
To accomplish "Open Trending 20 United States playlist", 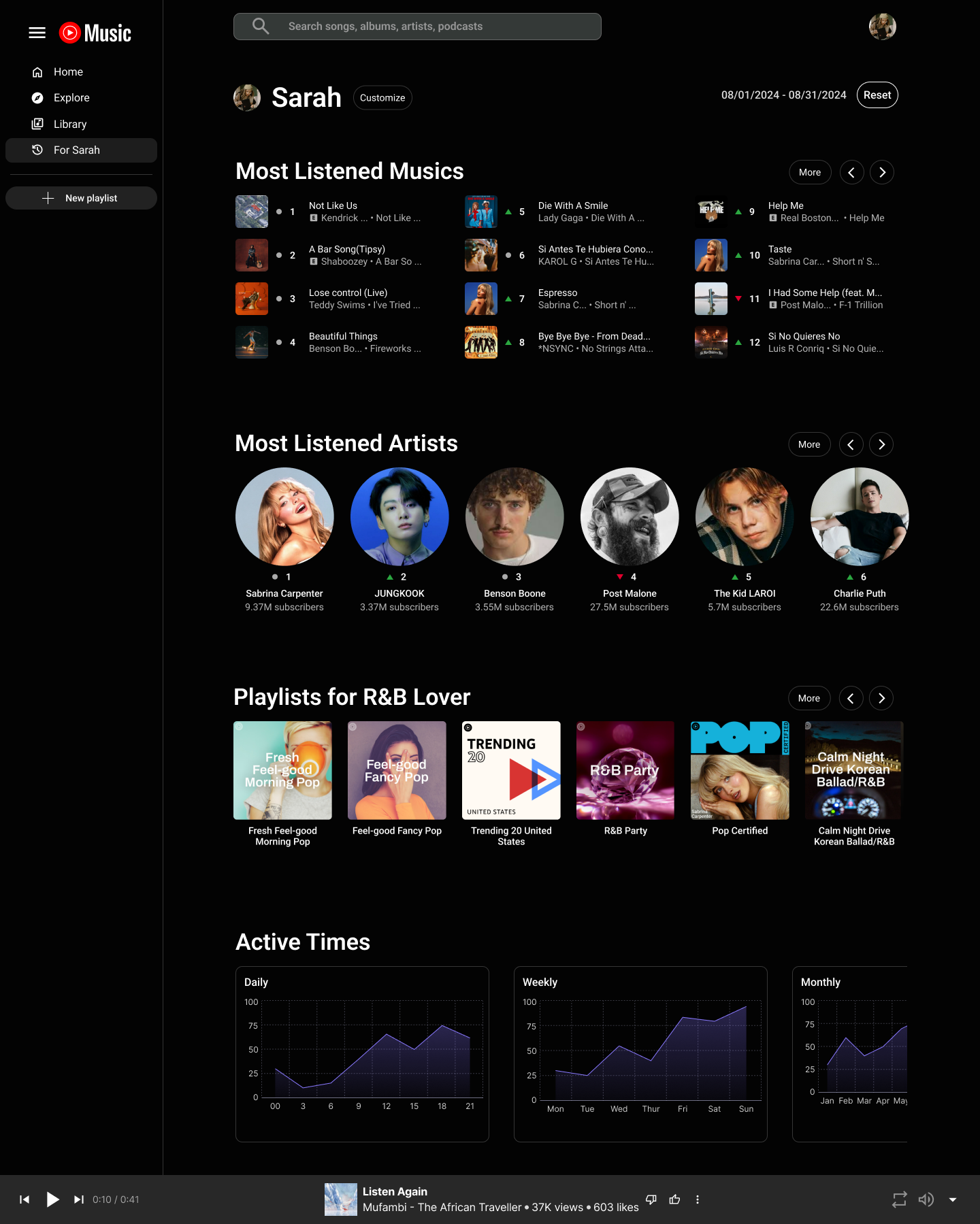I will 511,770.
